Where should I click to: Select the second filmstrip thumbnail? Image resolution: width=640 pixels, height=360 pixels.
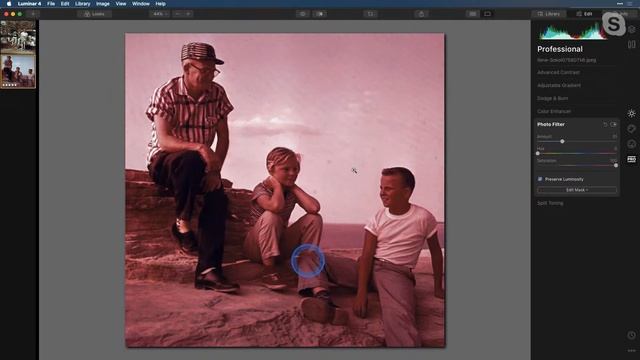click(18, 71)
